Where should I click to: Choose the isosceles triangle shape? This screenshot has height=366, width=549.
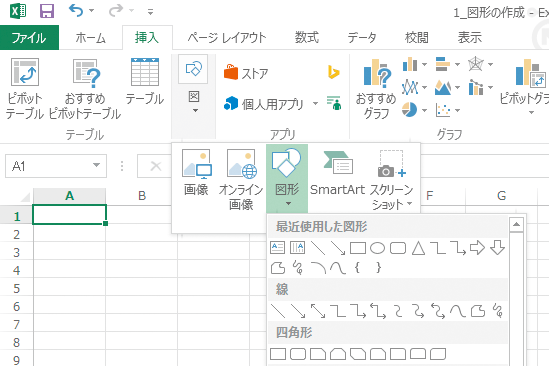pos(418,248)
